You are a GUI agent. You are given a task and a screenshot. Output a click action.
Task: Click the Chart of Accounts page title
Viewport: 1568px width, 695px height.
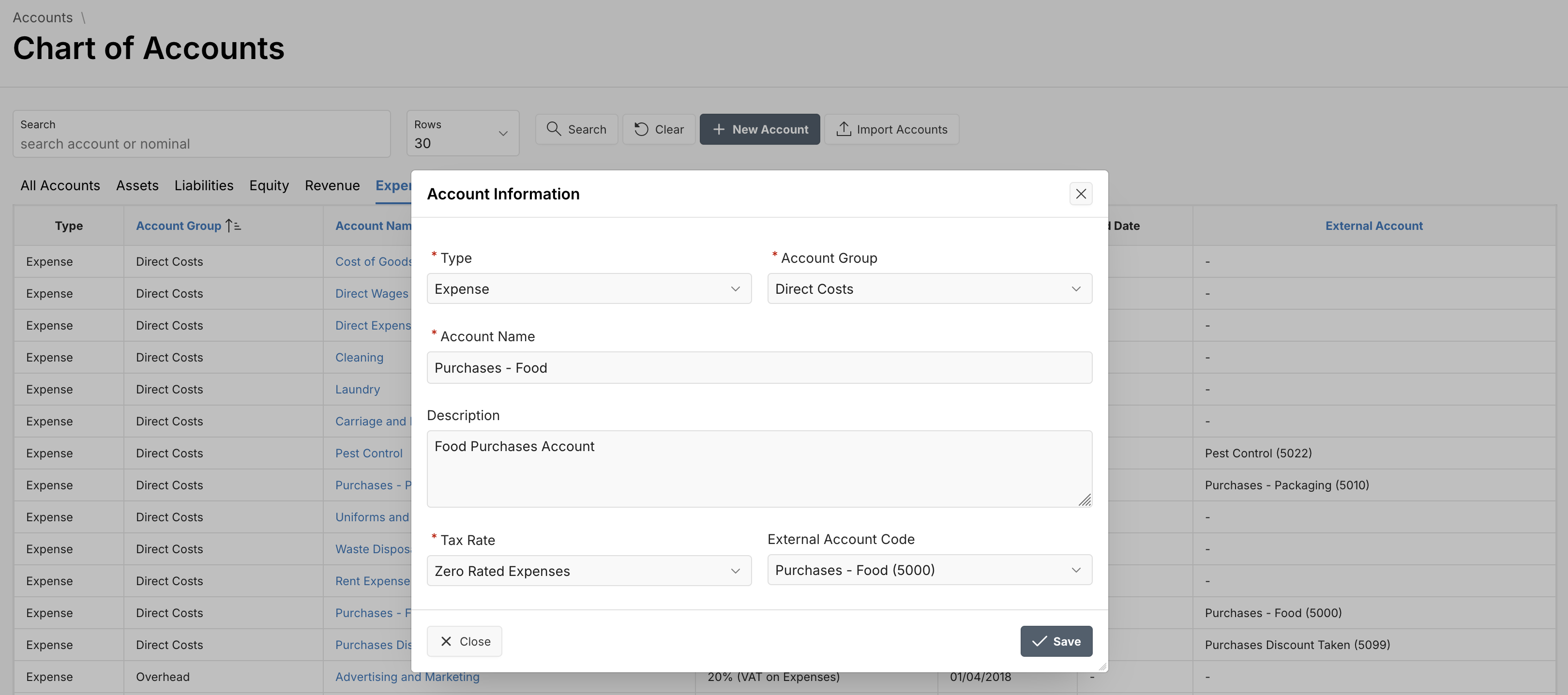tap(149, 48)
